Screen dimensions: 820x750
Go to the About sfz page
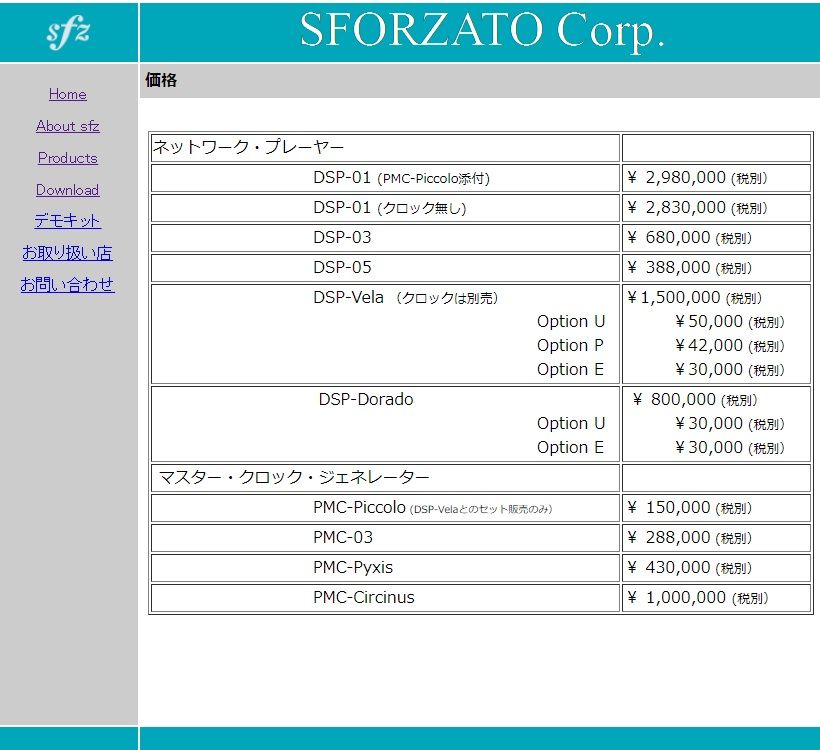pyautogui.click(x=67, y=126)
